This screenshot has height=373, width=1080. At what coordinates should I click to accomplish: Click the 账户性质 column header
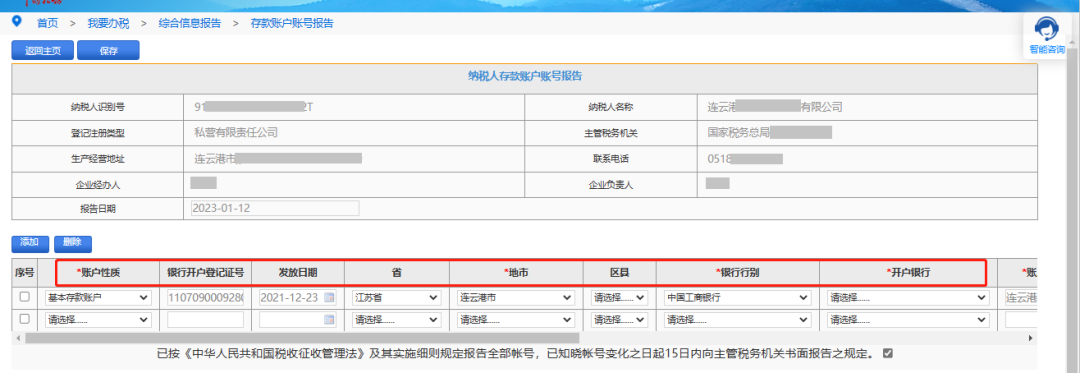(98, 273)
